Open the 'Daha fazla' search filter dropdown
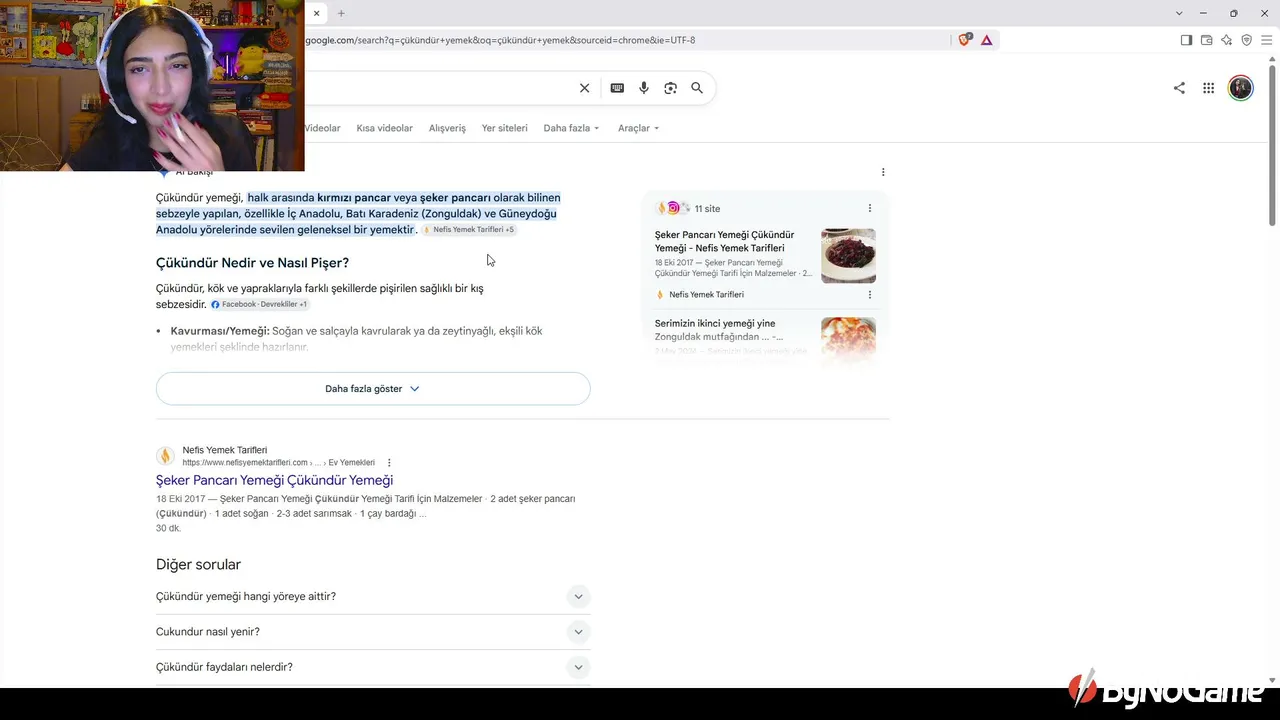Image resolution: width=1280 pixels, height=720 pixels. 571,128
